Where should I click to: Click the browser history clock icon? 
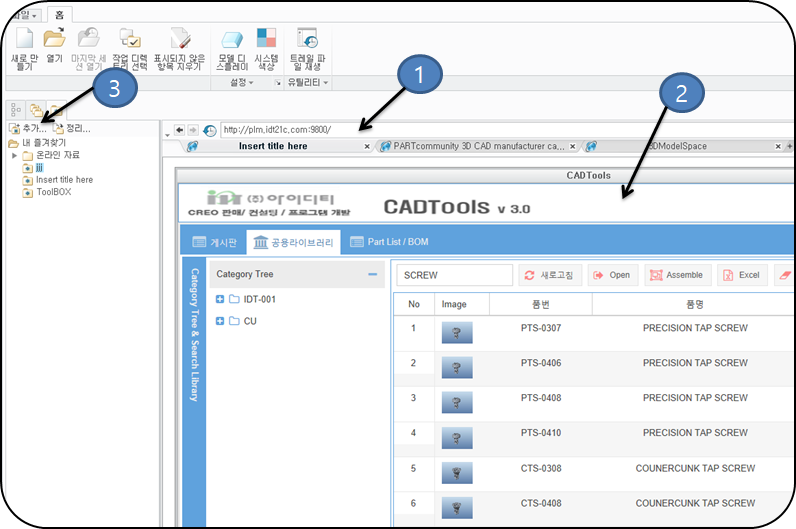click(210, 130)
